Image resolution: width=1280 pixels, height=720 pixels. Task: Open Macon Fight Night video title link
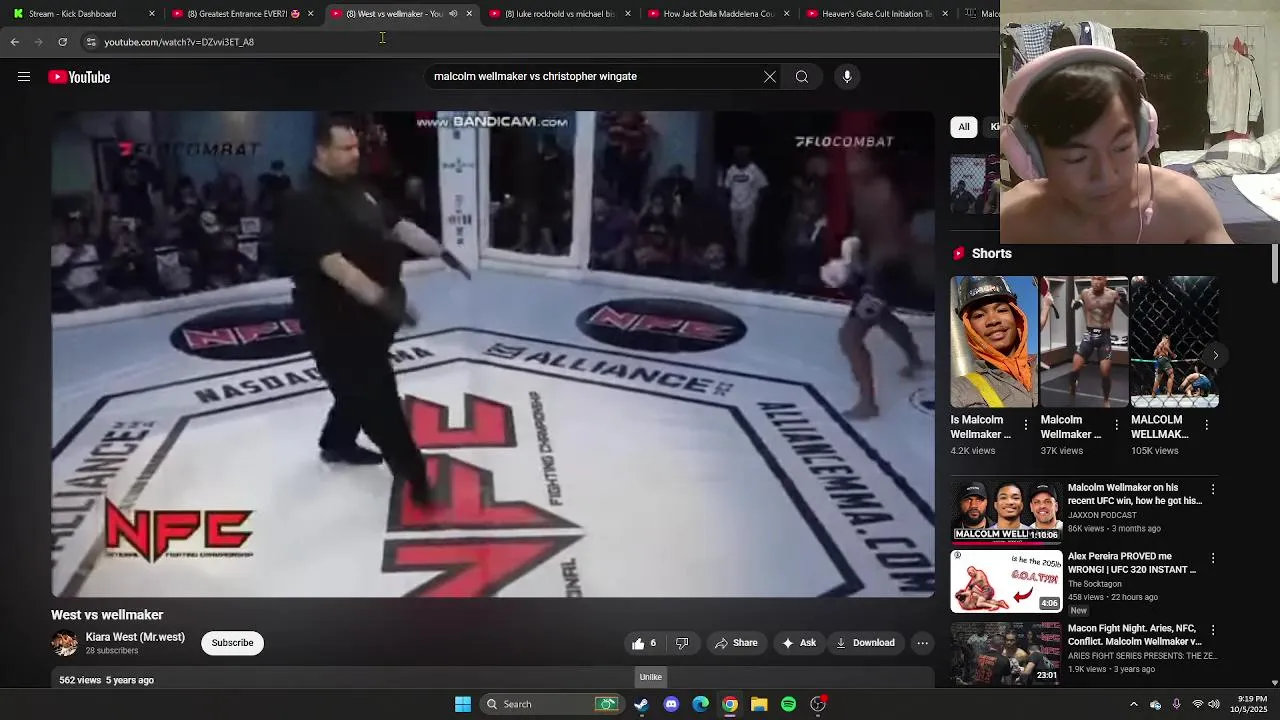click(1135, 635)
